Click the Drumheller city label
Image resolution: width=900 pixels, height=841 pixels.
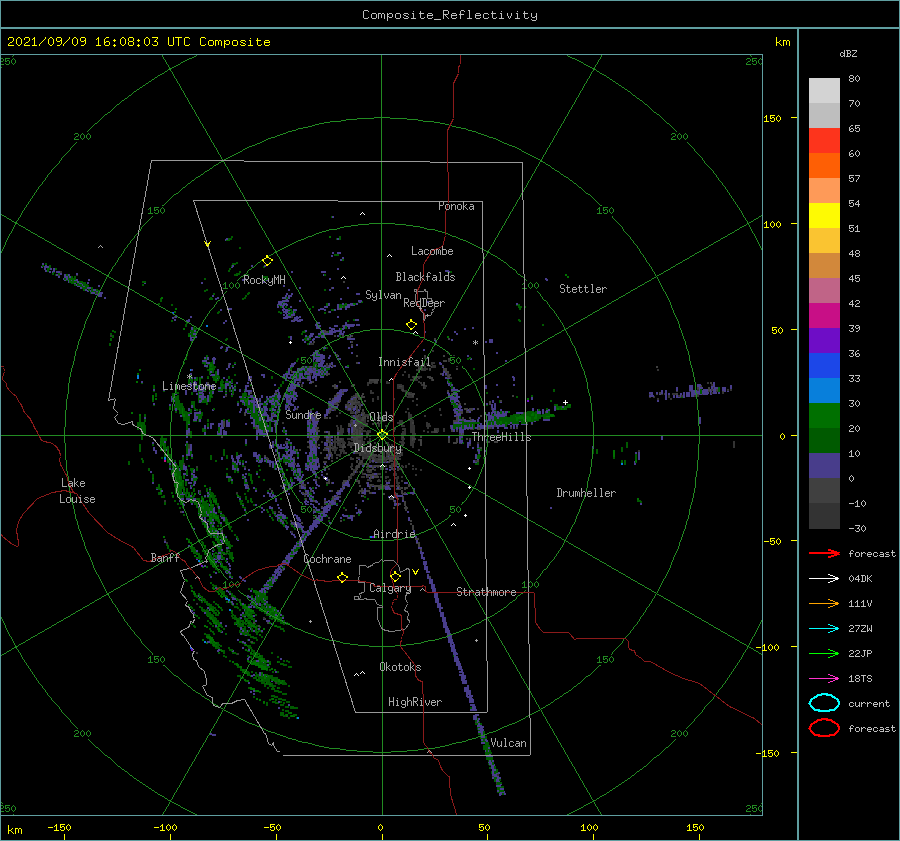[x=586, y=493]
